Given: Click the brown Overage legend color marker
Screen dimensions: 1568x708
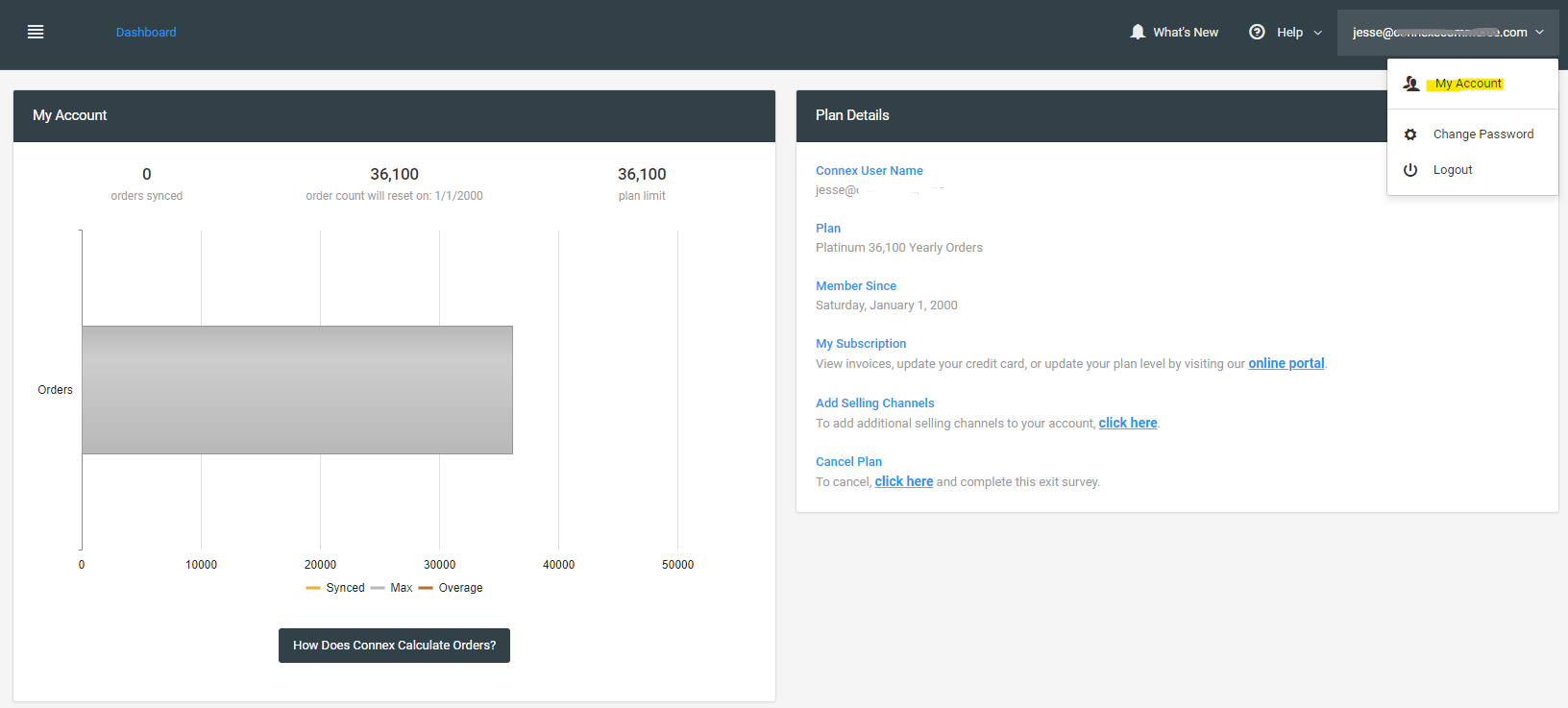Looking at the screenshot, I should point(426,588).
